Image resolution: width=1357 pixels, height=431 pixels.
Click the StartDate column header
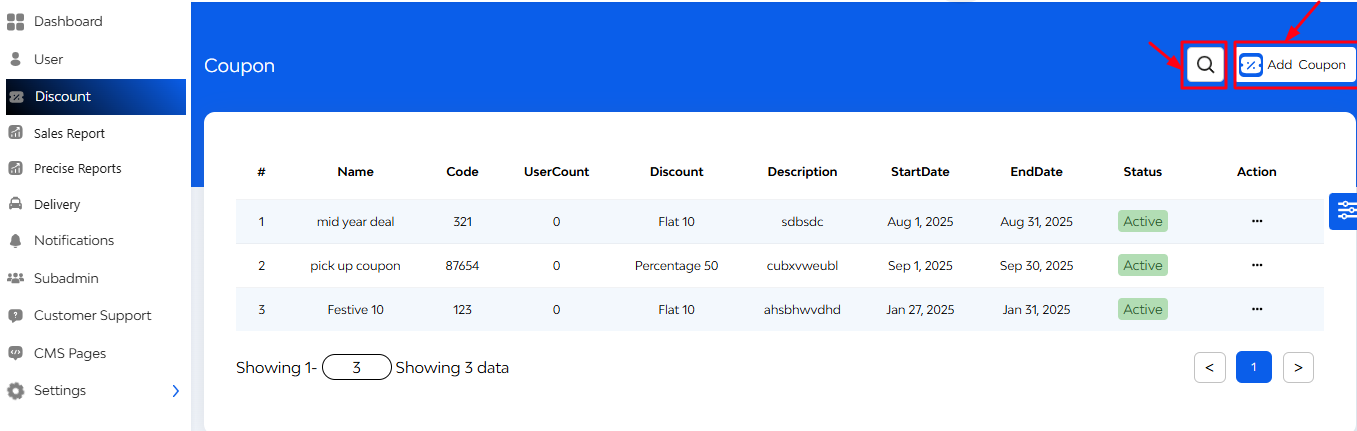point(920,172)
